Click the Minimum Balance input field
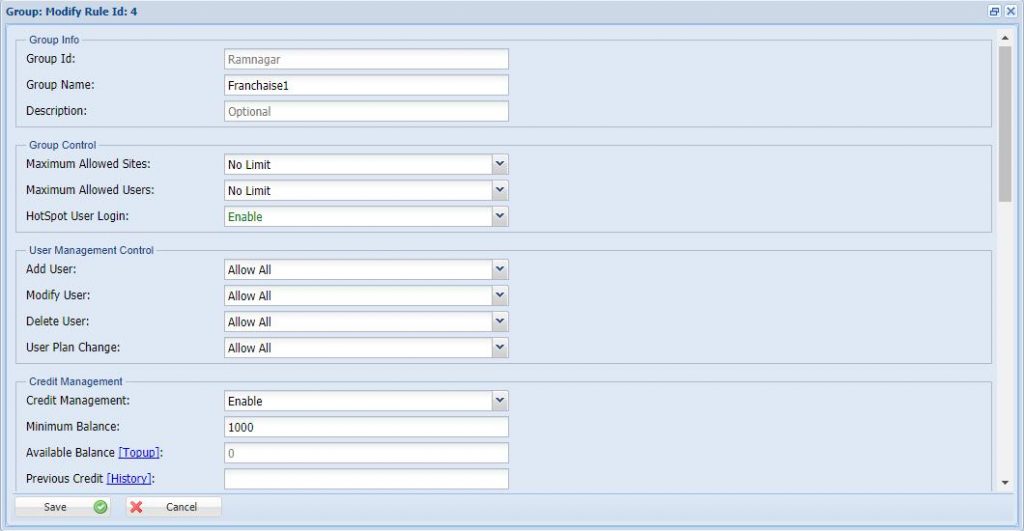The width and height of the screenshot is (1024, 531). coord(366,427)
